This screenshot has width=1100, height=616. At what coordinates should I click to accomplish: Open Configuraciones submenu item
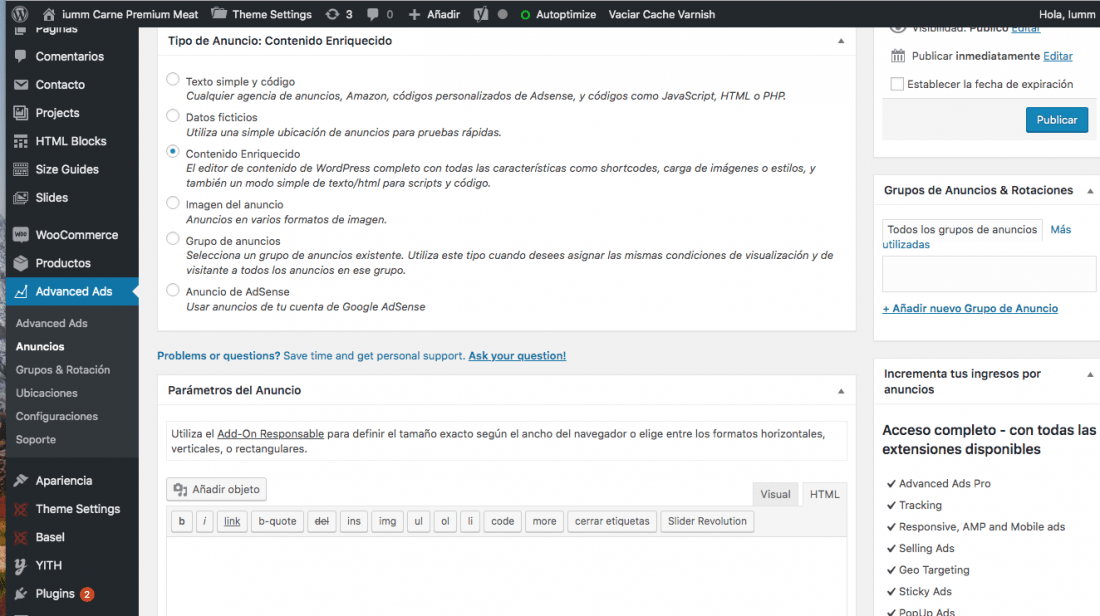tap(57, 416)
